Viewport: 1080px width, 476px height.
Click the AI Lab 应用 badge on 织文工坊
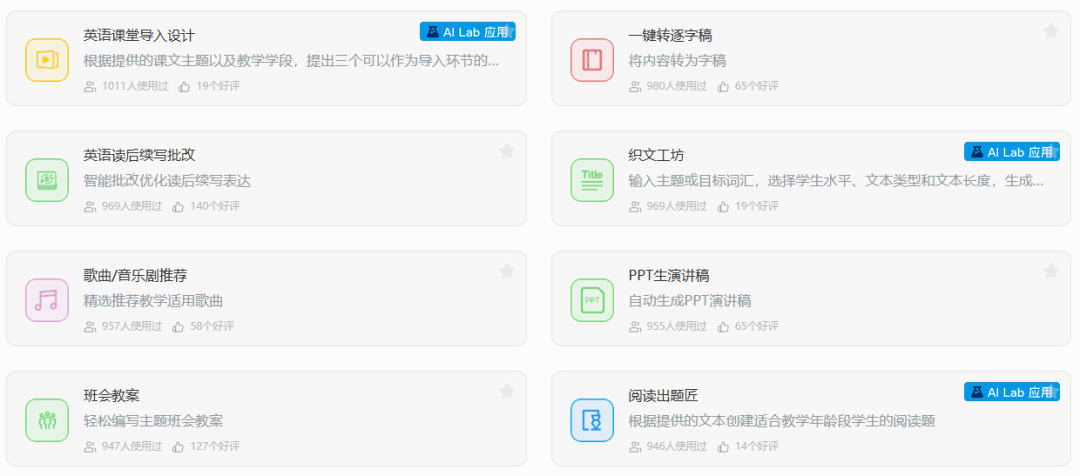tap(1012, 152)
